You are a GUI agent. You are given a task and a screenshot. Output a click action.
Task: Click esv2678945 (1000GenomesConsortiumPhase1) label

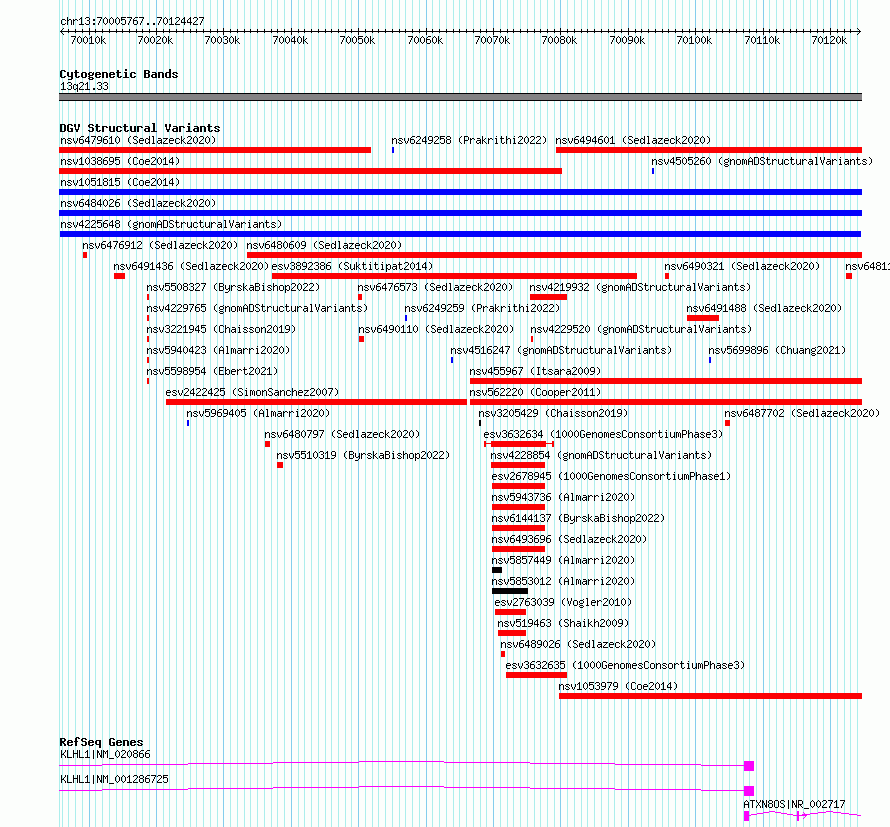[611, 476]
